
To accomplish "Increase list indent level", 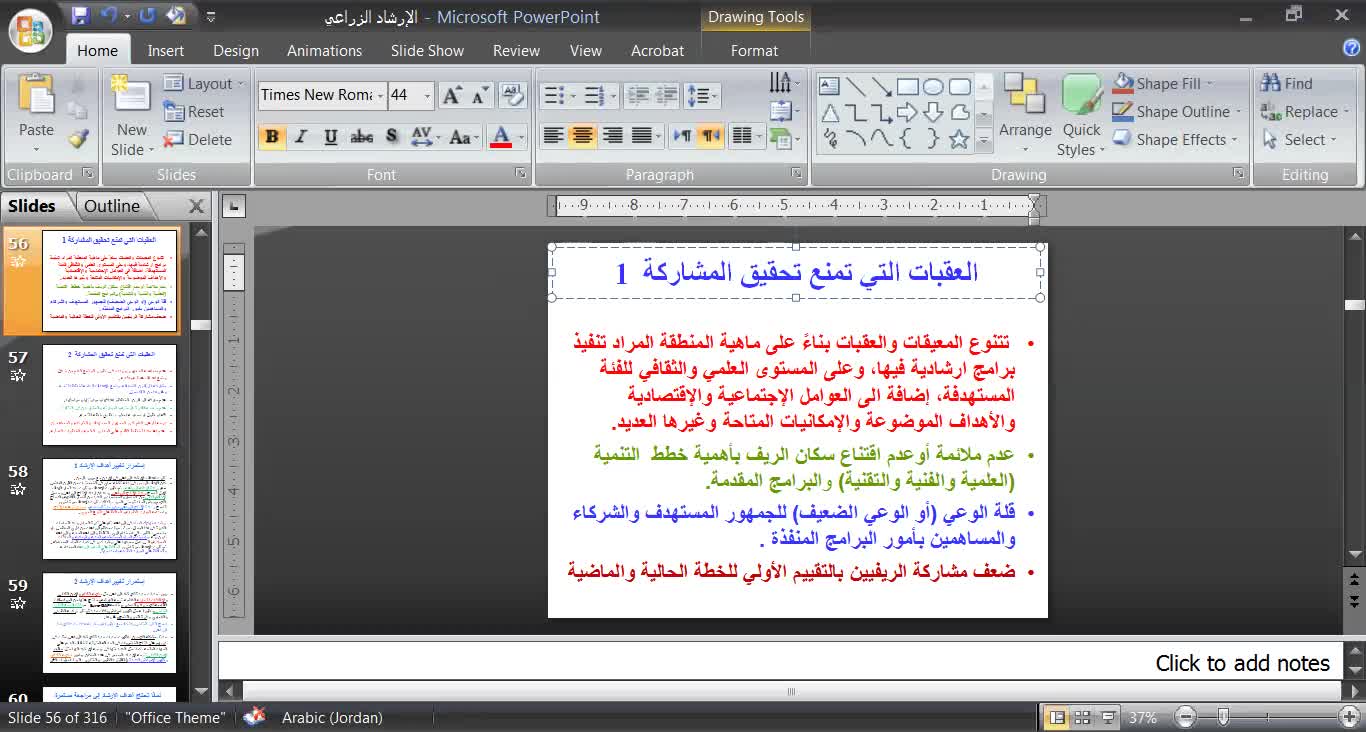I will [x=665, y=95].
